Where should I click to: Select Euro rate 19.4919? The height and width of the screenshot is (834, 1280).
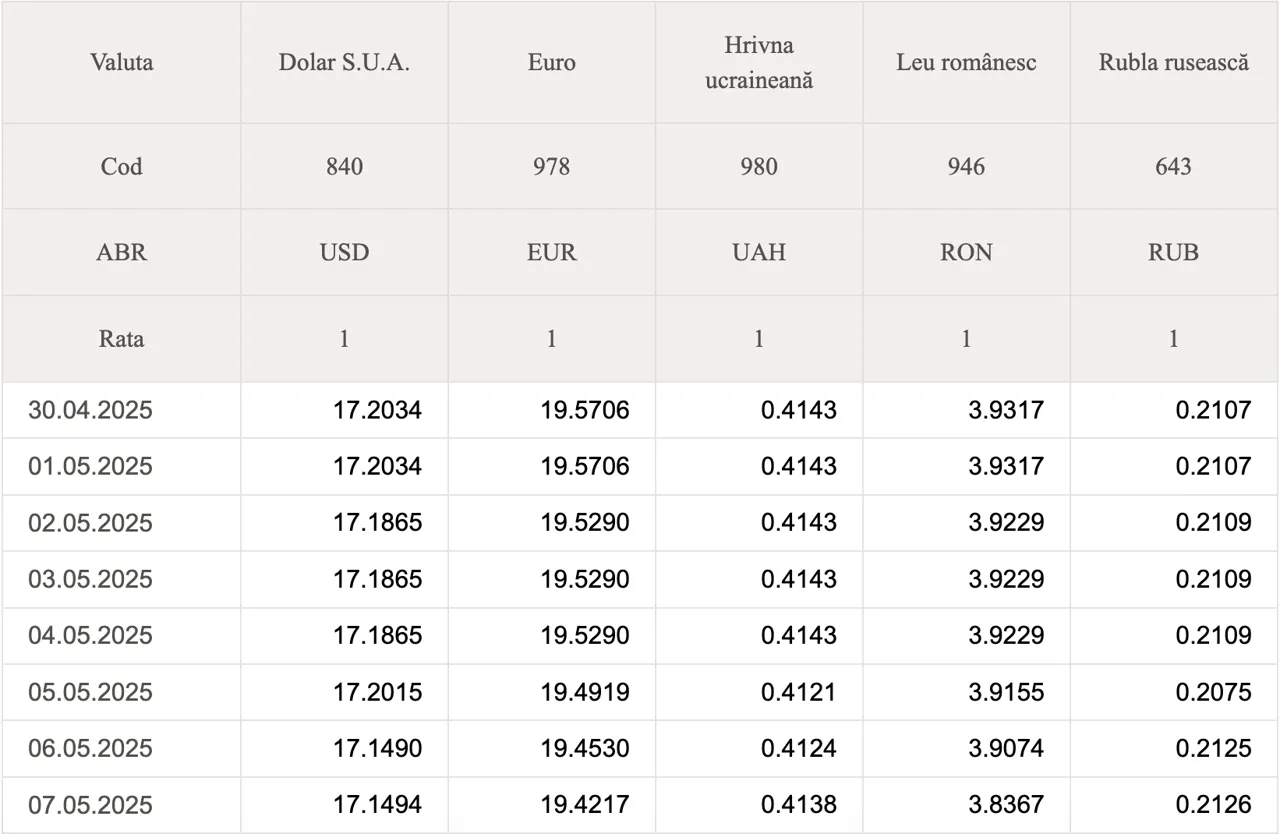[585, 692]
